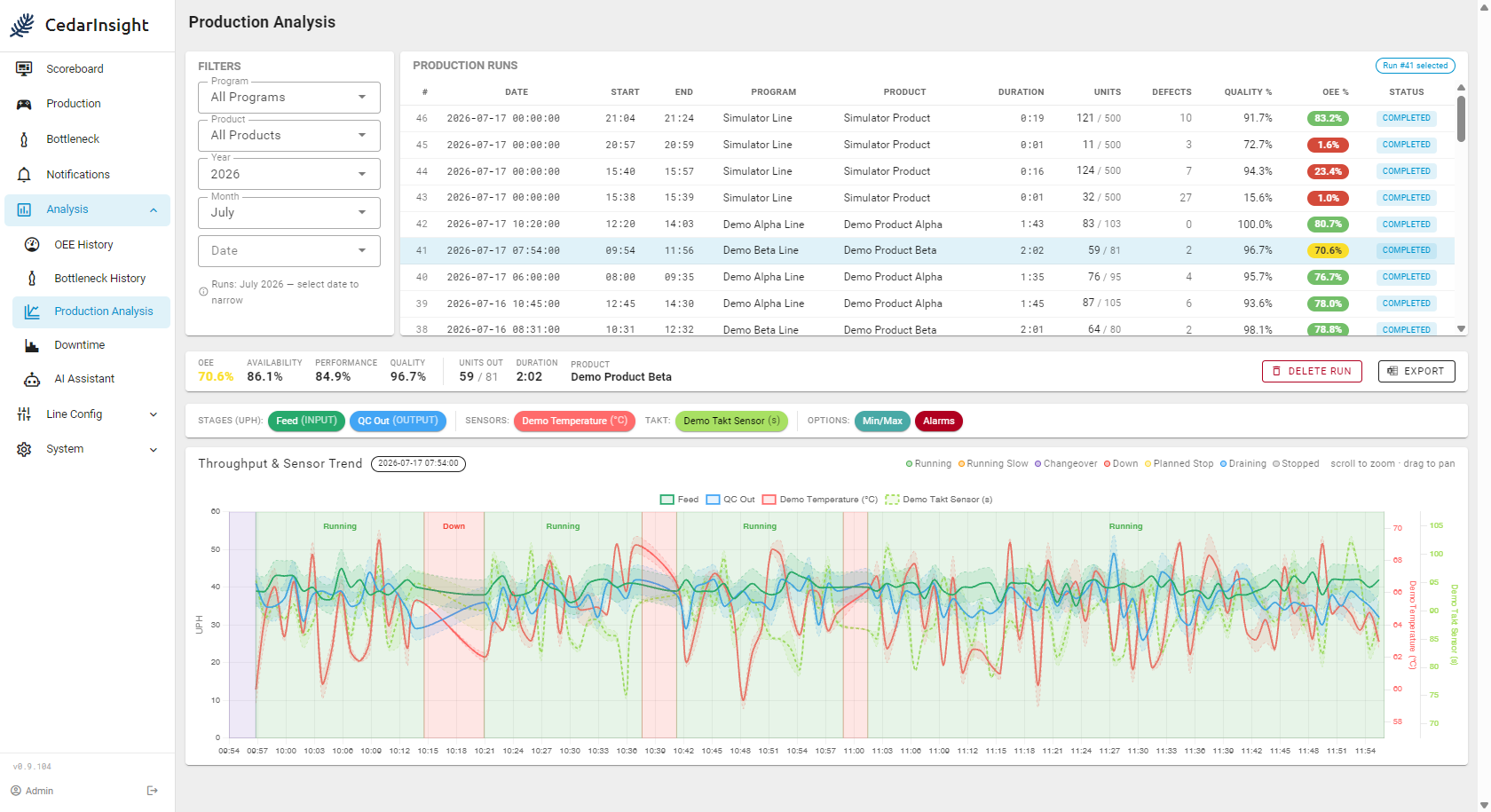Expand the Line Config menu
1491x812 pixels.
tap(87, 414)
